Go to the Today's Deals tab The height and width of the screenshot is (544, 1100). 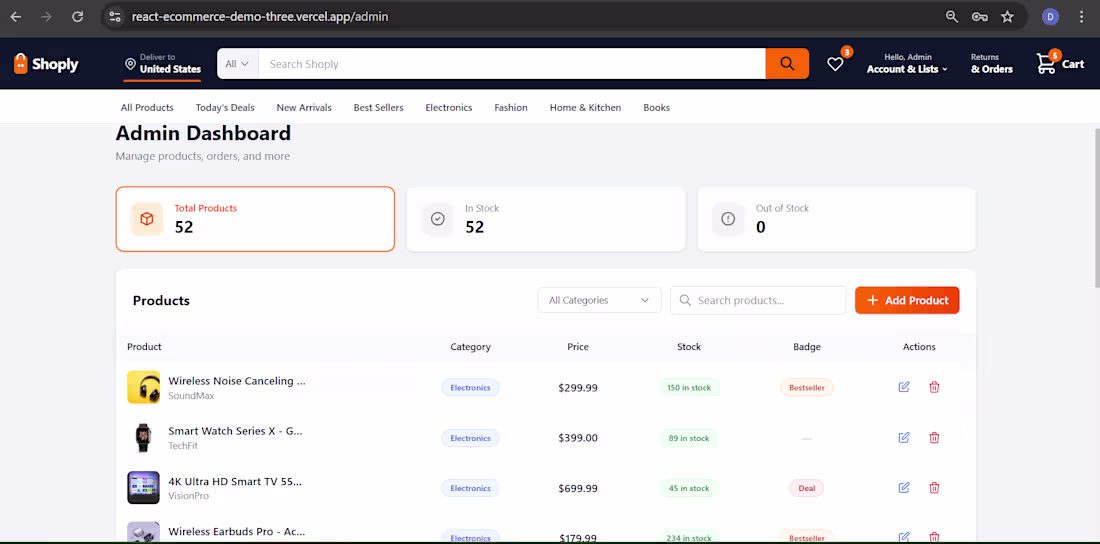(225, 107)
